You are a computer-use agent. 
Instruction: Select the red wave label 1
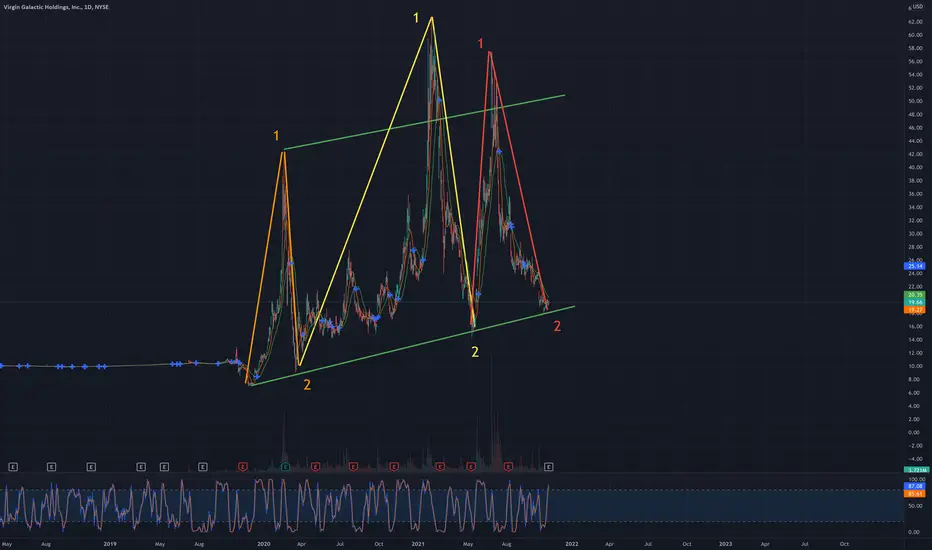tap(480, 43)
